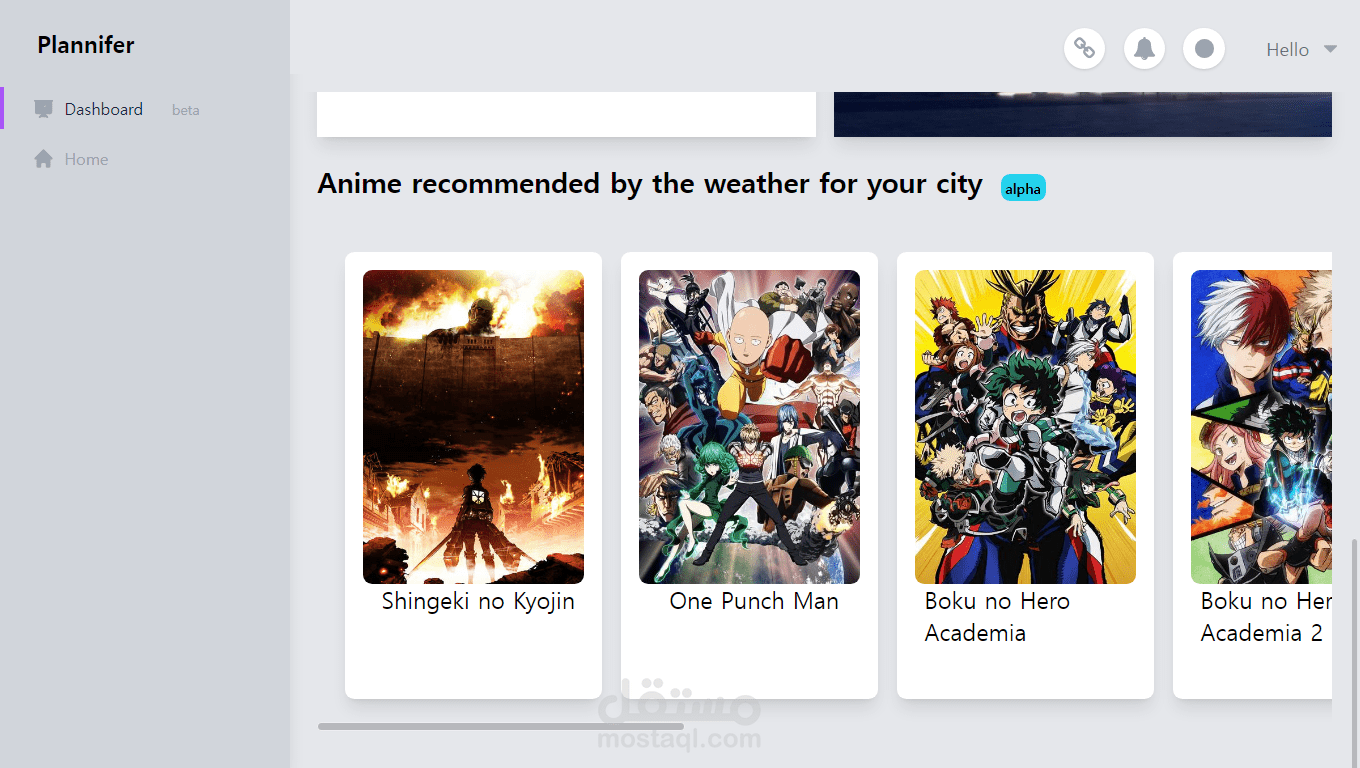Open the One Punch Man poster
The image size is (1360, 768).
749,427
